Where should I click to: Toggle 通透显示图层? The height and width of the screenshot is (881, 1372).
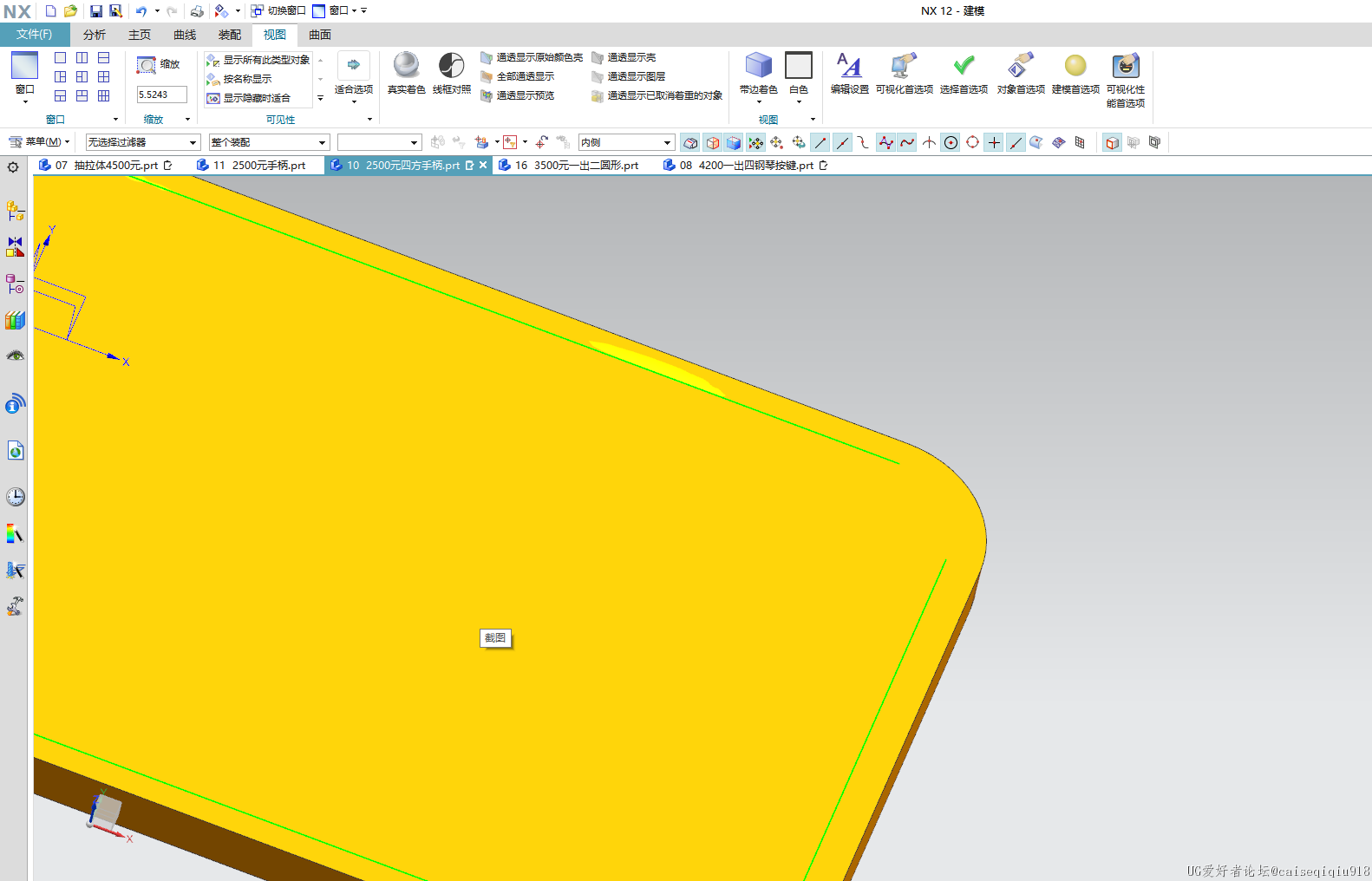(x=629, y=76)
